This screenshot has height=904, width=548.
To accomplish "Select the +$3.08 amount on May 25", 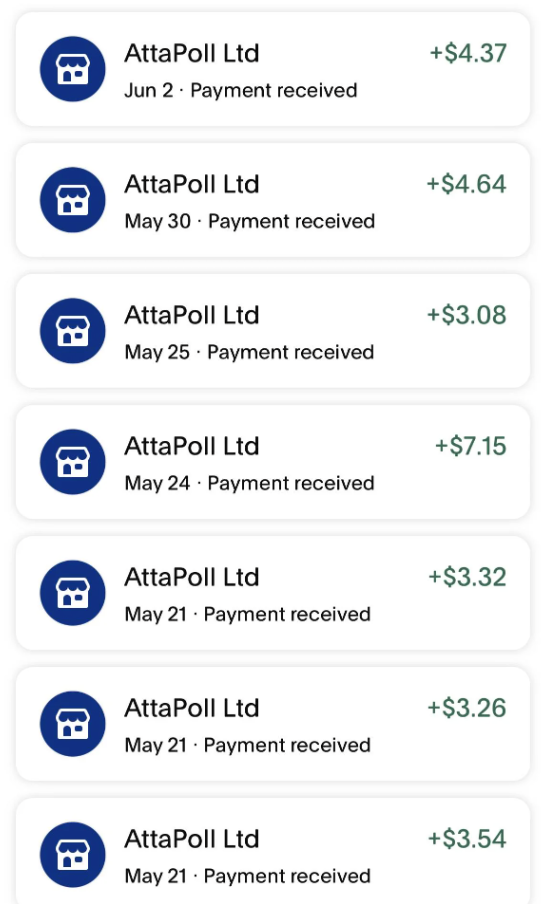I will tap(466, 315).
